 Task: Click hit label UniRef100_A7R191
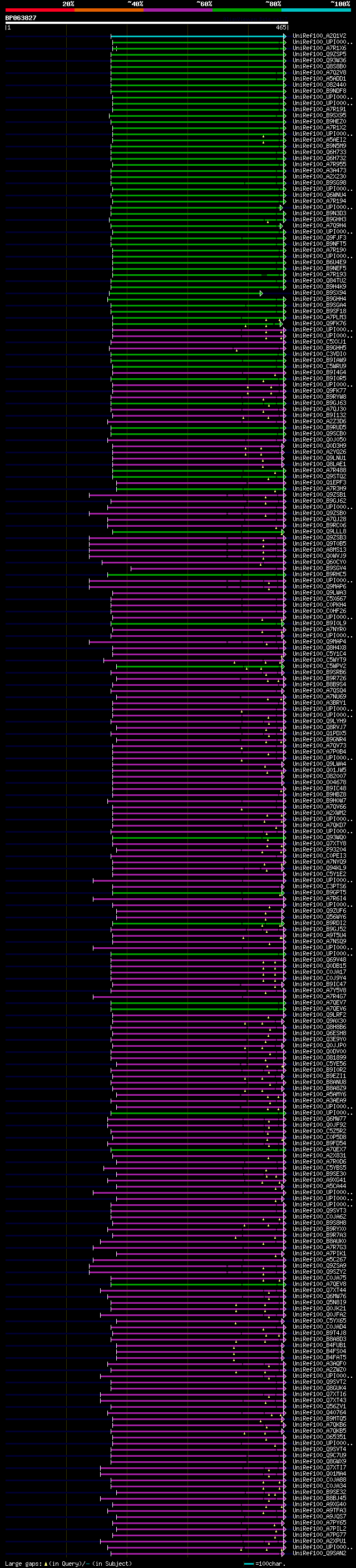point(319,110)
